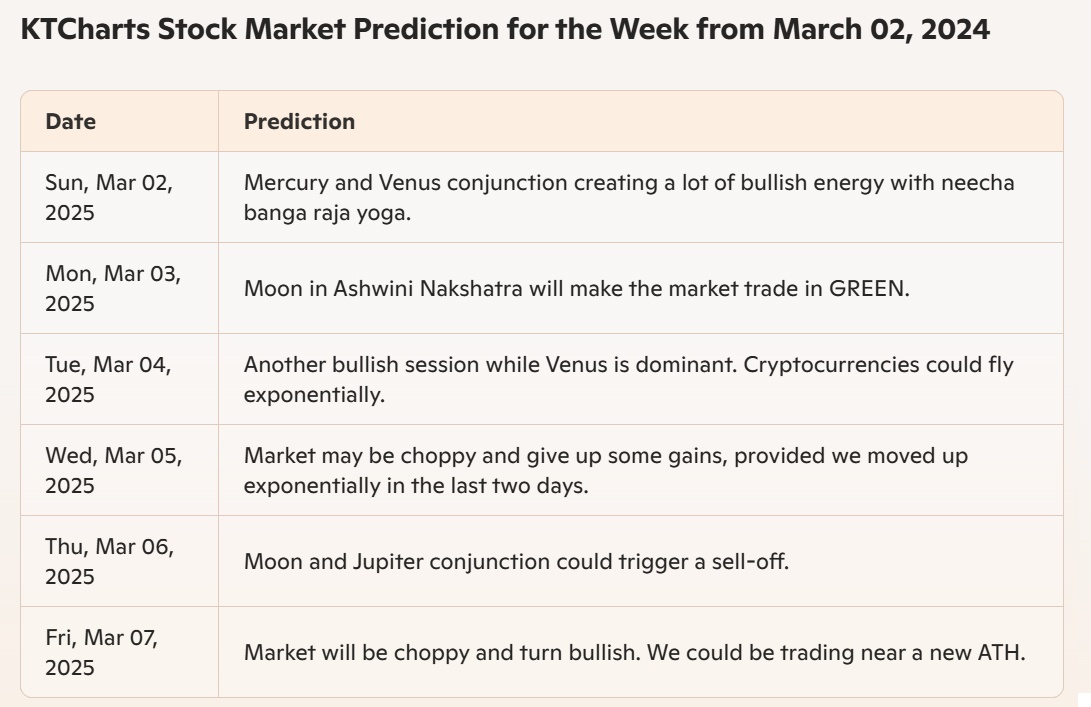1091x707 pixels.
Task: Click the 'banga raja yoga' text line
Action: [x=327, y=213]
